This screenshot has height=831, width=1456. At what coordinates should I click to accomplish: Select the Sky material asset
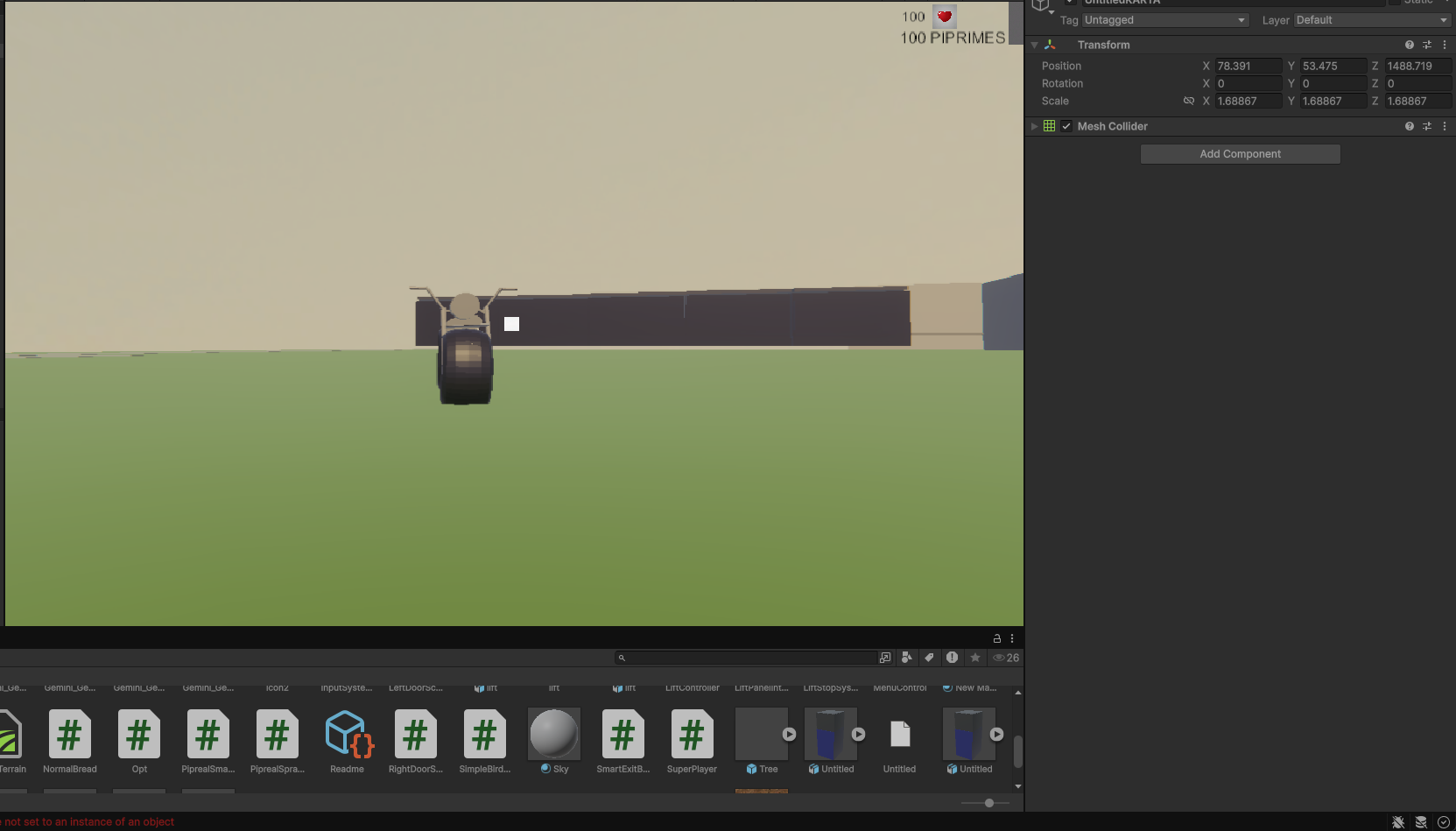(554, 742)
